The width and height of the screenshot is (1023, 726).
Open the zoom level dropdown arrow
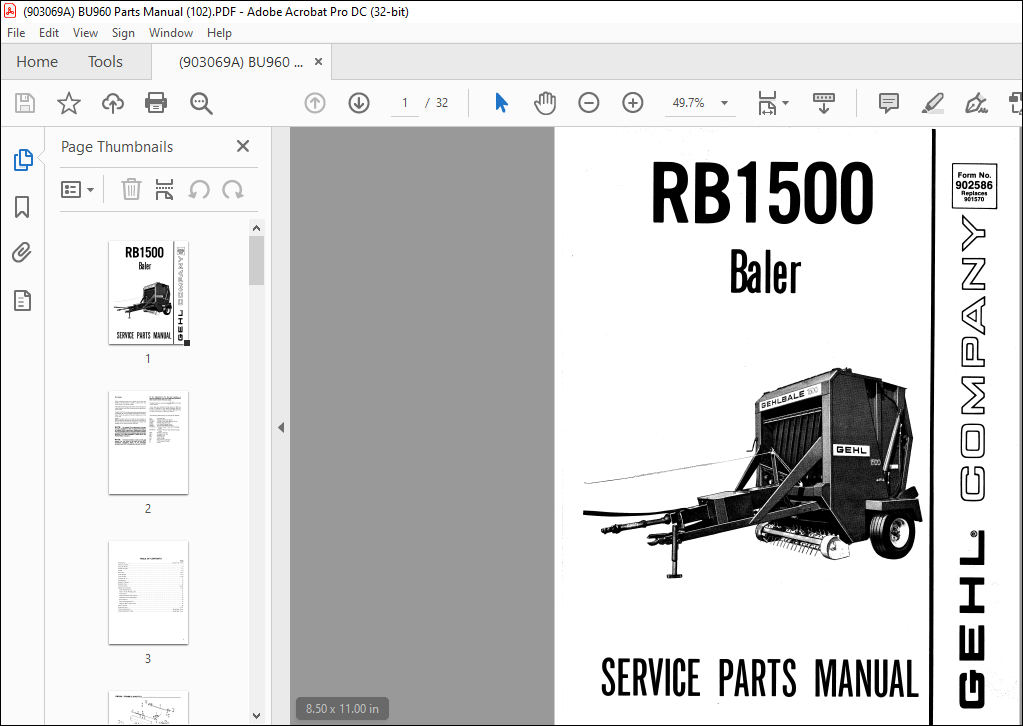click(724, 103)
